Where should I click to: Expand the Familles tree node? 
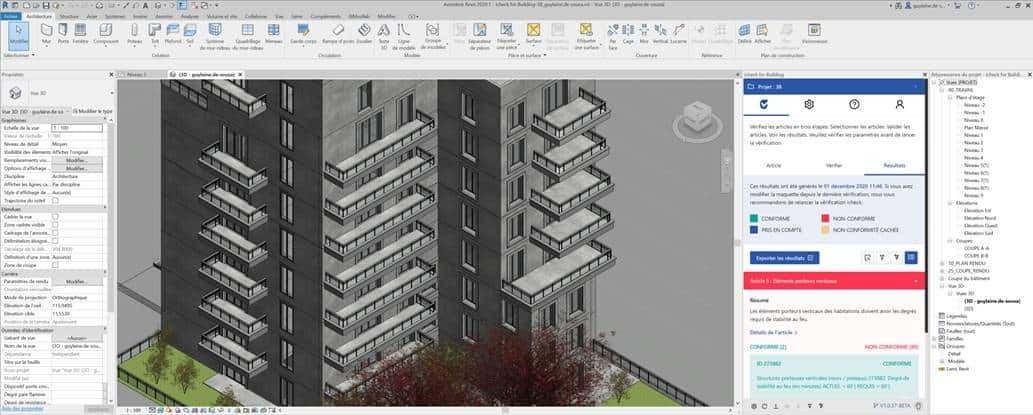pos(936,338)
